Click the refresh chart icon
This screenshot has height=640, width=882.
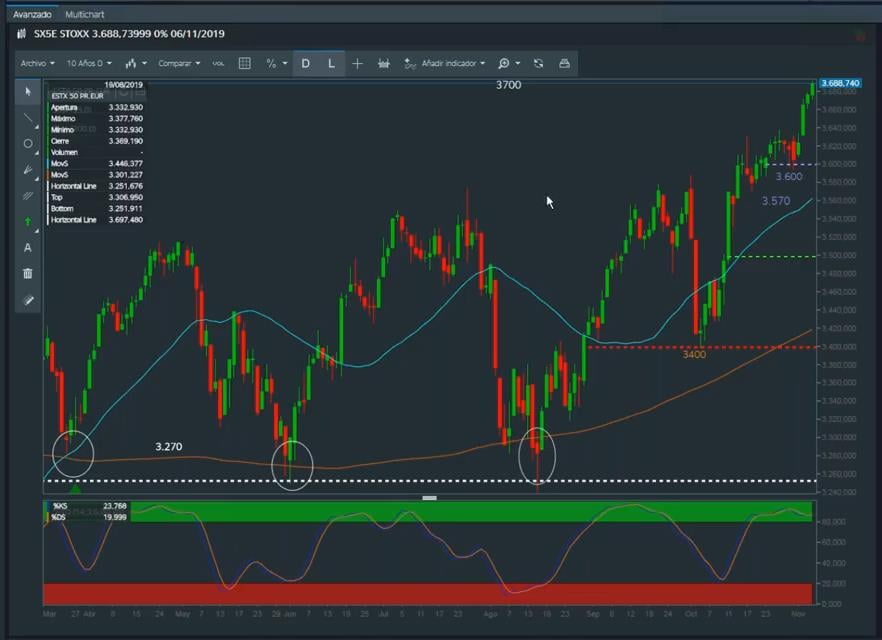[538, 64]
